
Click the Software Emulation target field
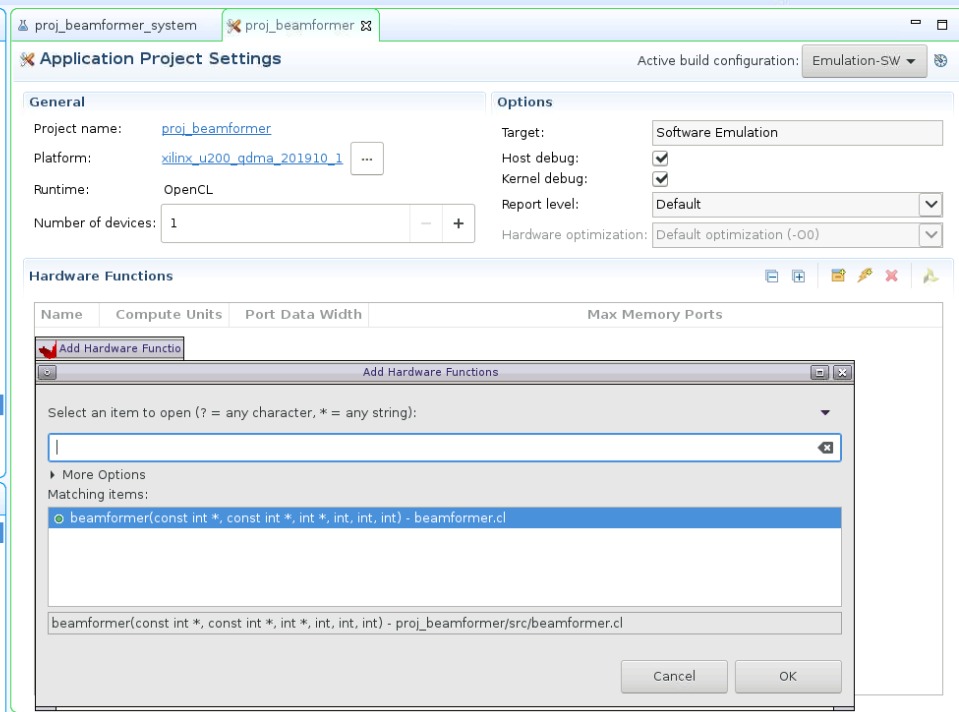797,133
